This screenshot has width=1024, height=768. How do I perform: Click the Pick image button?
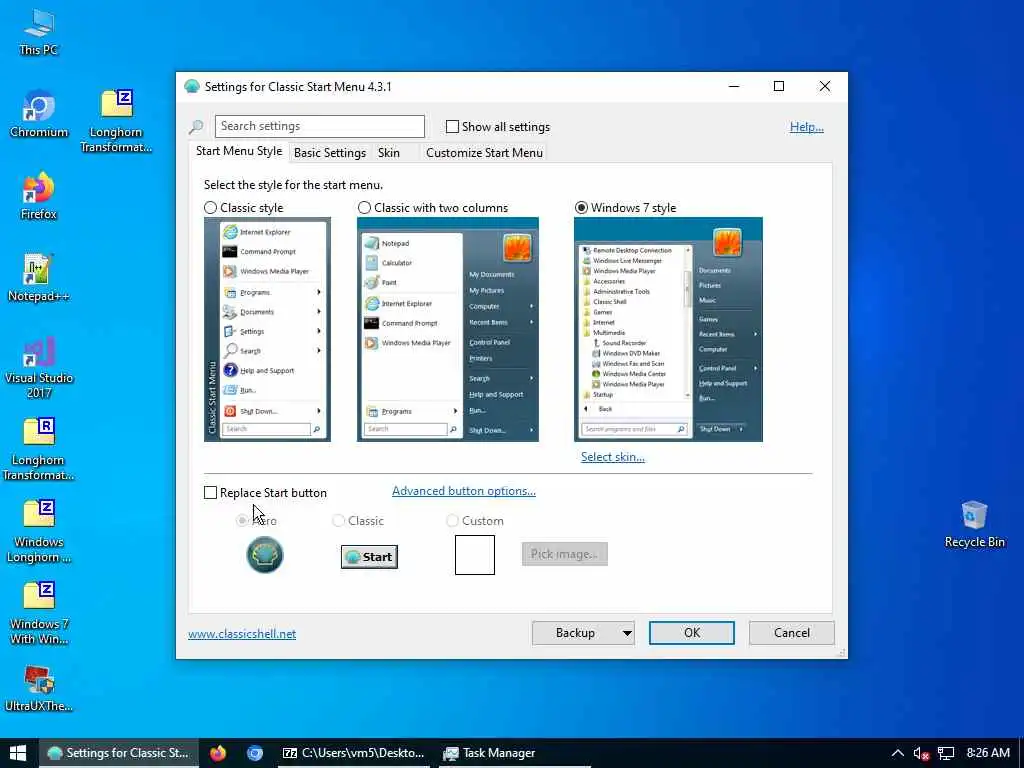click(x=564, y=554)
